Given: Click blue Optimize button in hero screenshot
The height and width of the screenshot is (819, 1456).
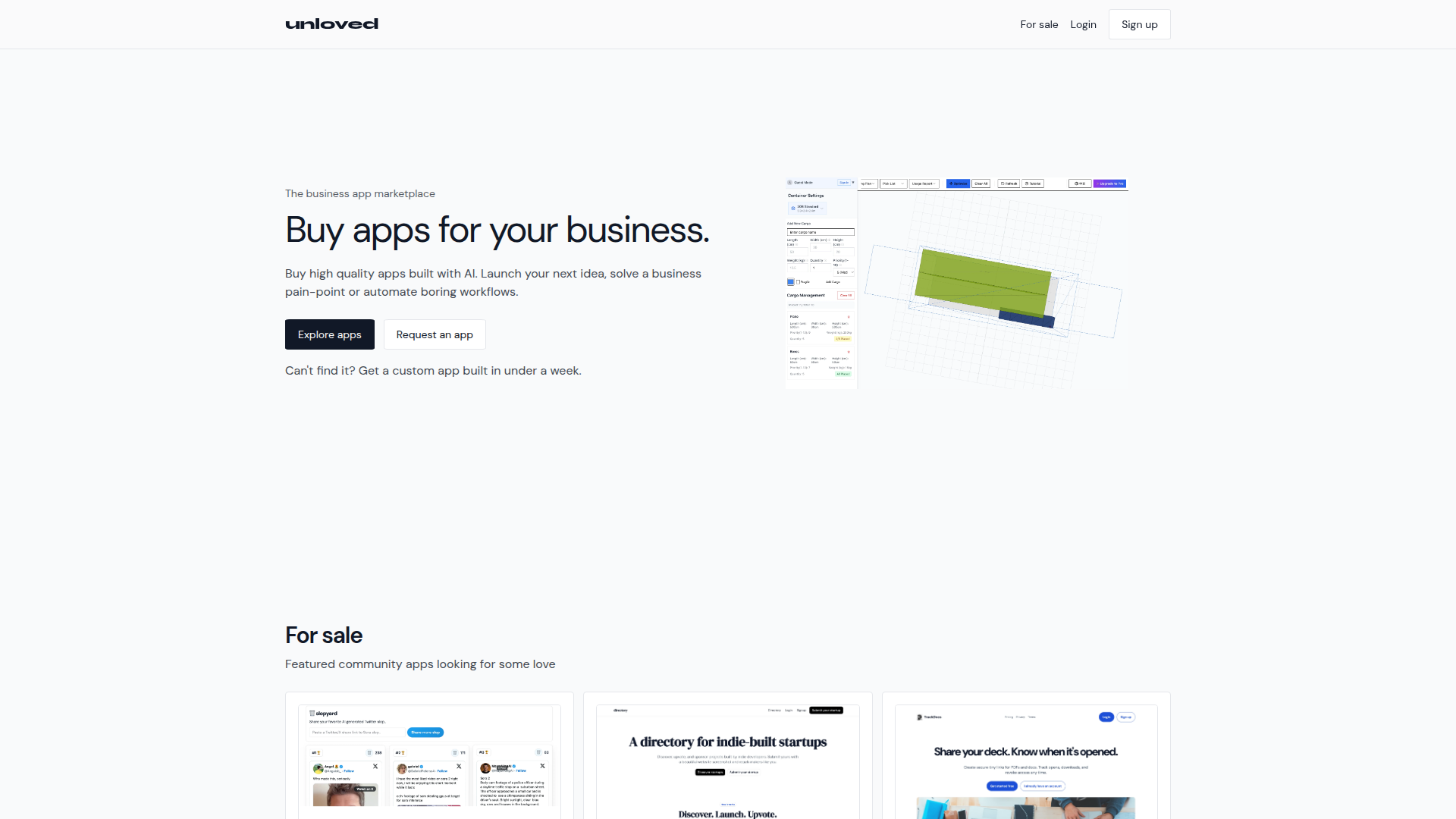Looking at the screenshot, I should 958,184.
